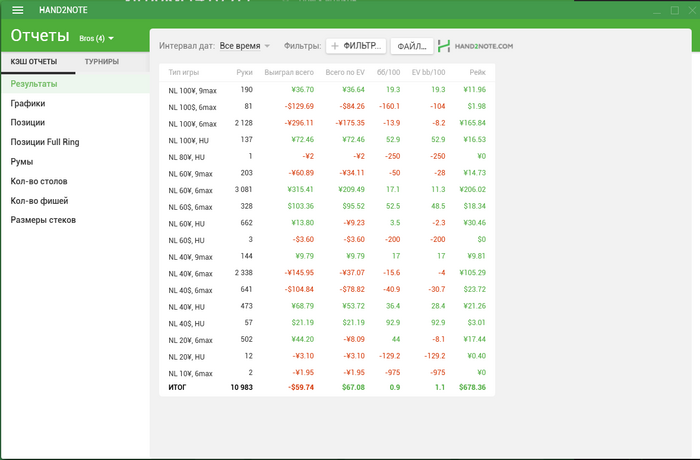Screen dimensions: 700x460
Task: Click the EV total value $67.08
Action: pyautogui.click(x=353, y=387)
